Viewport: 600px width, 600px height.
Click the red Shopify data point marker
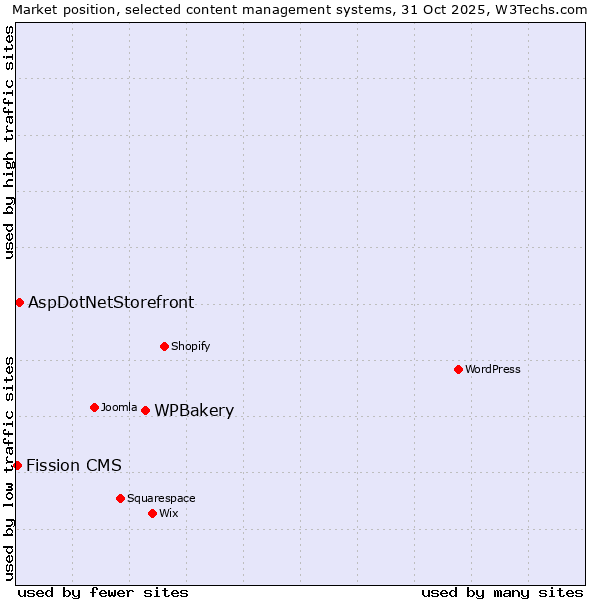164,346
